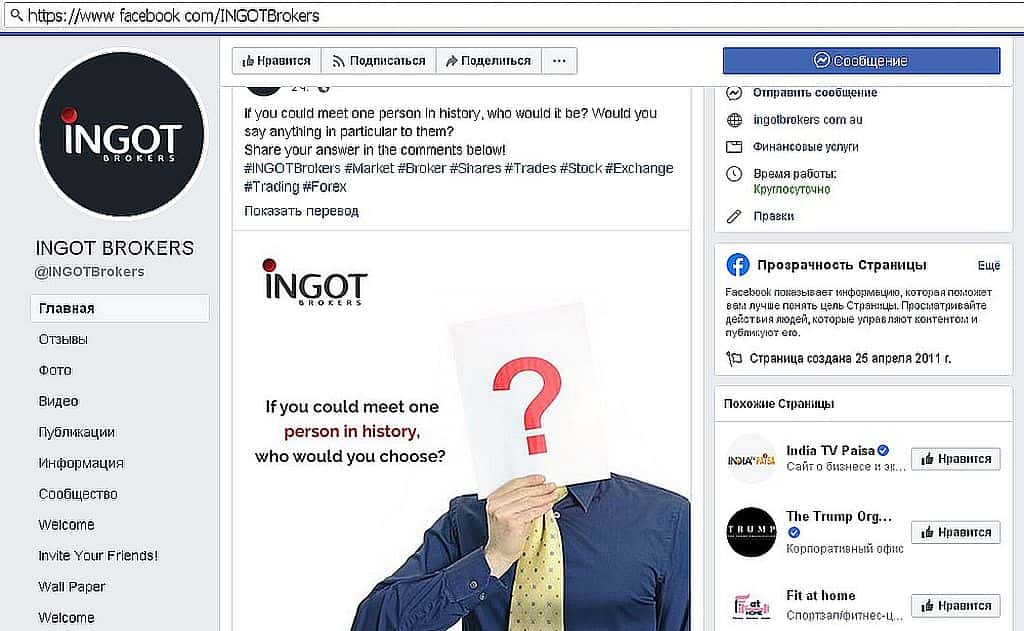Click the Круглосуточно working hours text
This screenshot has height=631, width=1024.
click(x=792, y=189)
